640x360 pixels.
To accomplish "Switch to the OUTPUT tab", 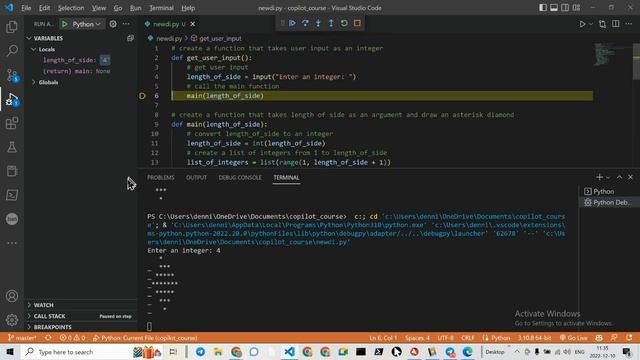I will click(196, 178).
